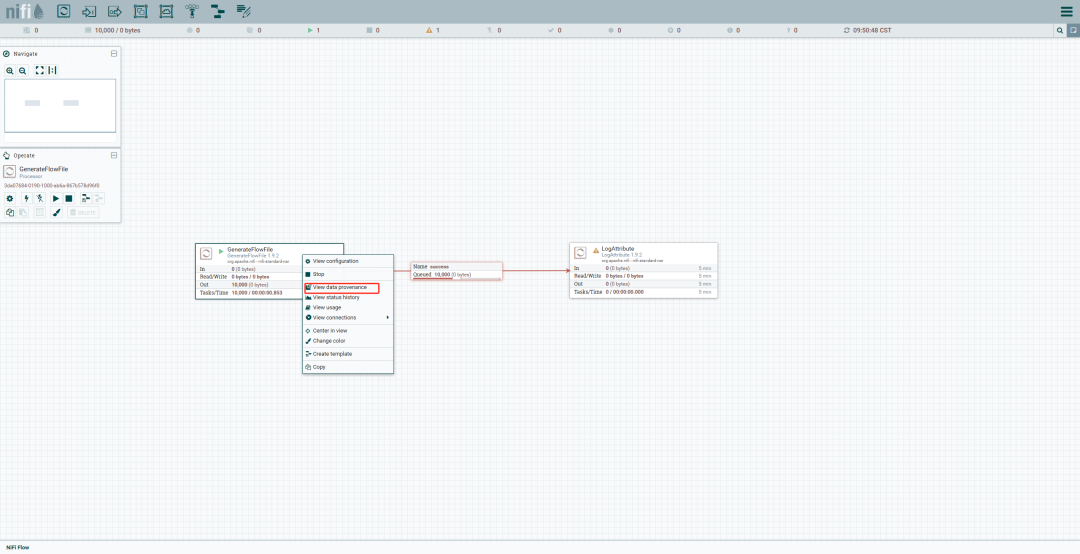1080x554 pixels.
Task: Set zoom to actual size
Action: tap(52, 70)
